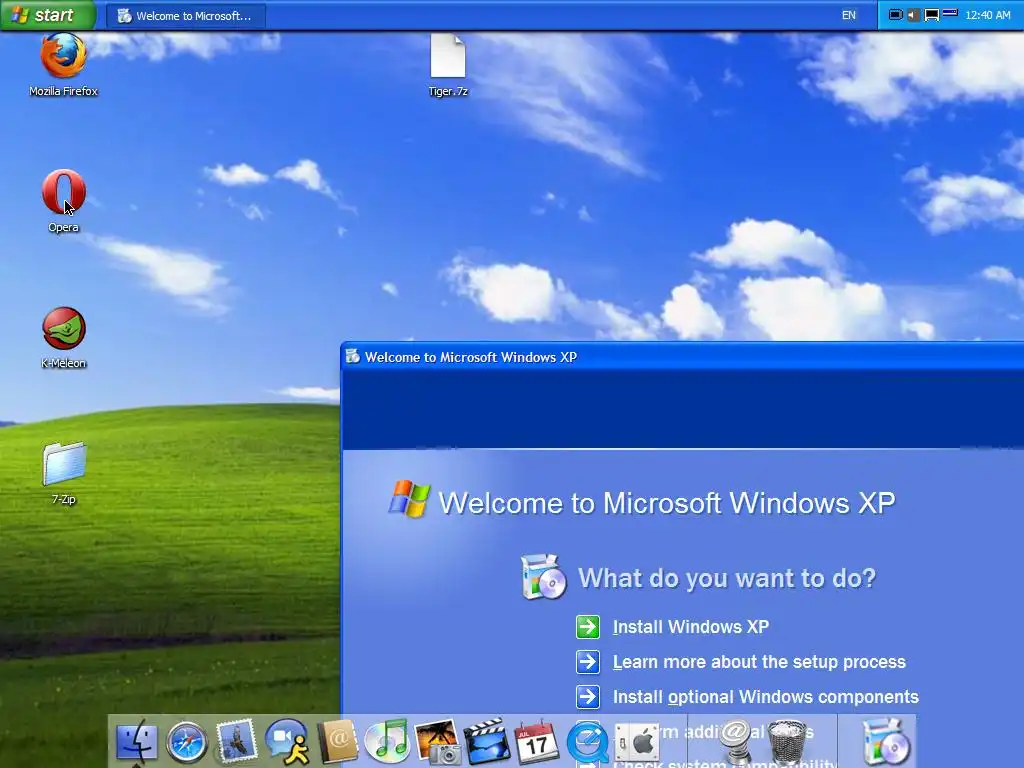The image size is (1024, 768).
Task: Click the network monitor tray icon
Action: click(931, 14)
